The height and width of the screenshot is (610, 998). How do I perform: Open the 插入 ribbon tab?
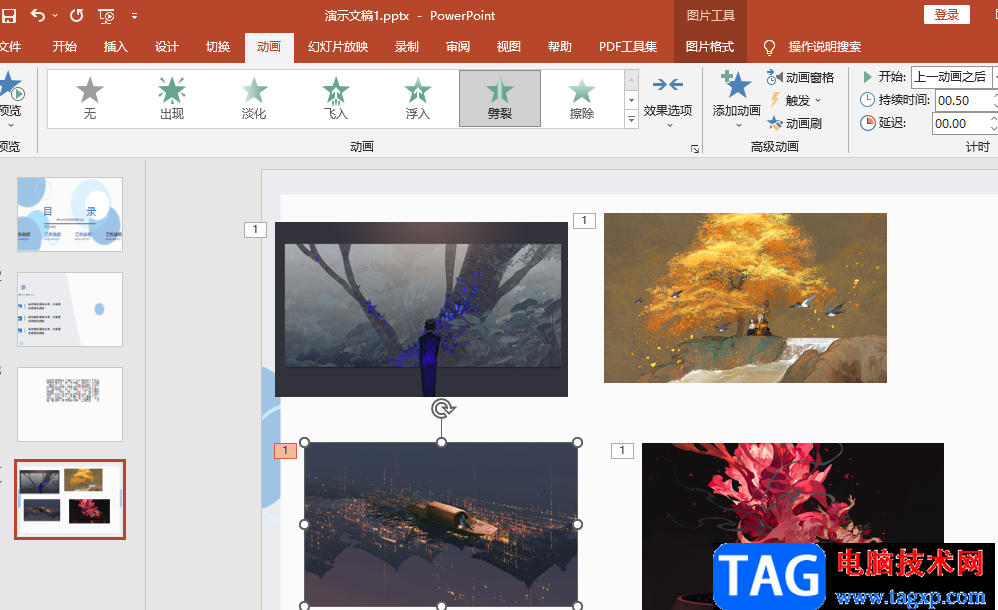point(115,46)
